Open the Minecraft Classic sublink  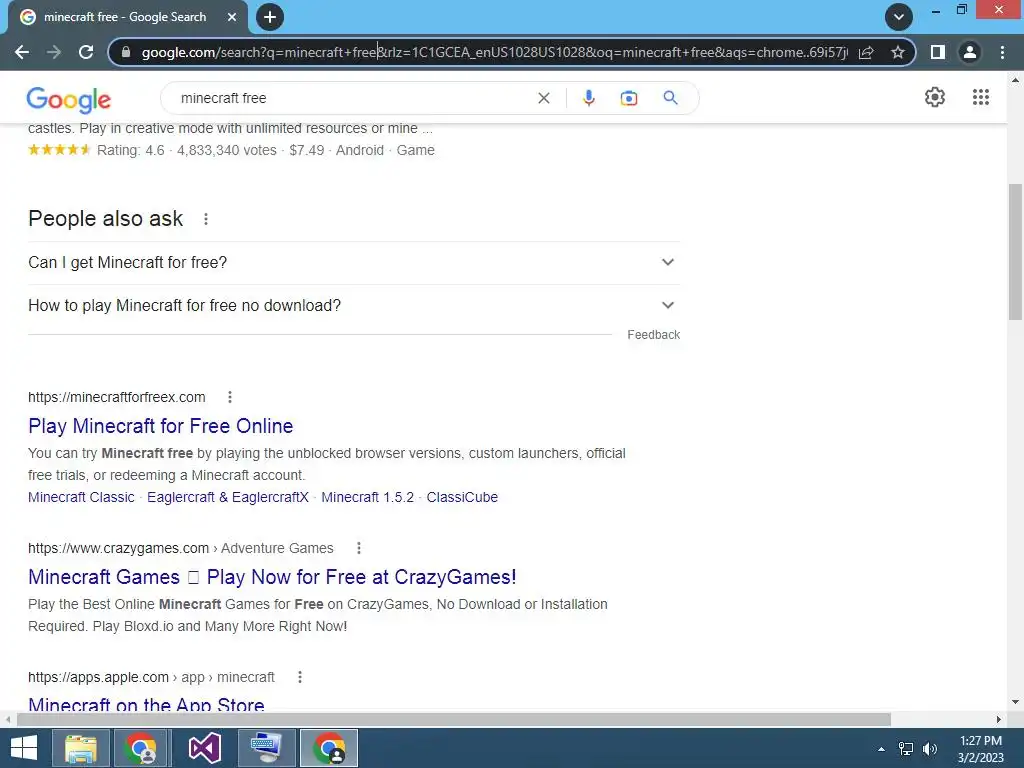click(81, 497)
